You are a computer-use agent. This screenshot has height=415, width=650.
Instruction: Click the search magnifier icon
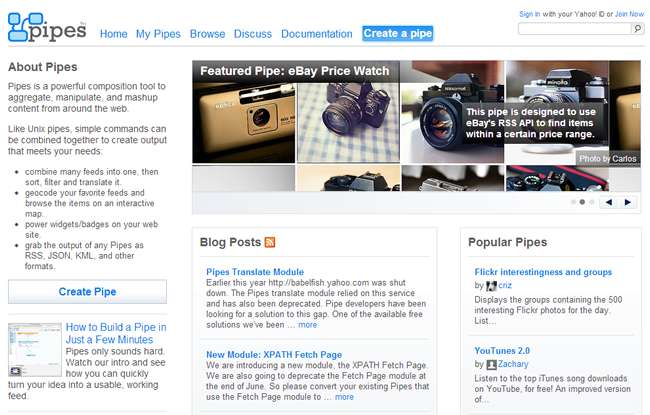coord(638,28)
